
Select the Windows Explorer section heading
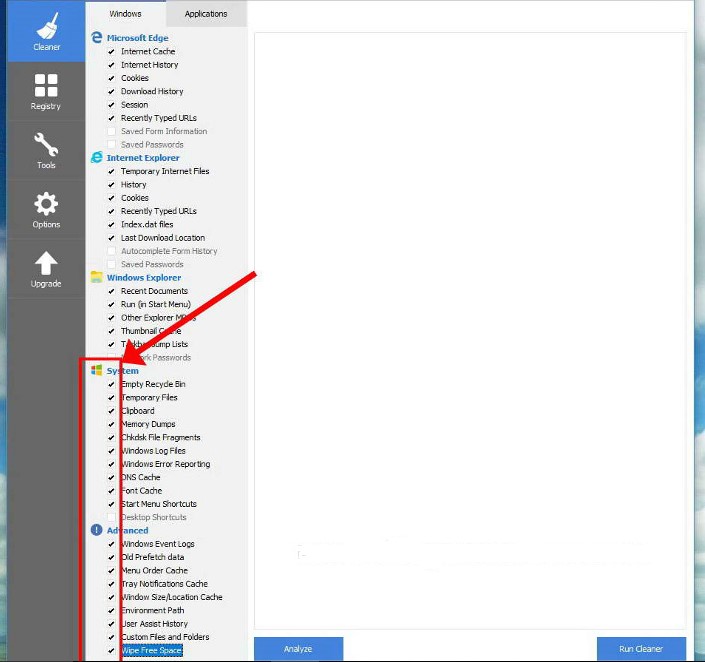144,277
